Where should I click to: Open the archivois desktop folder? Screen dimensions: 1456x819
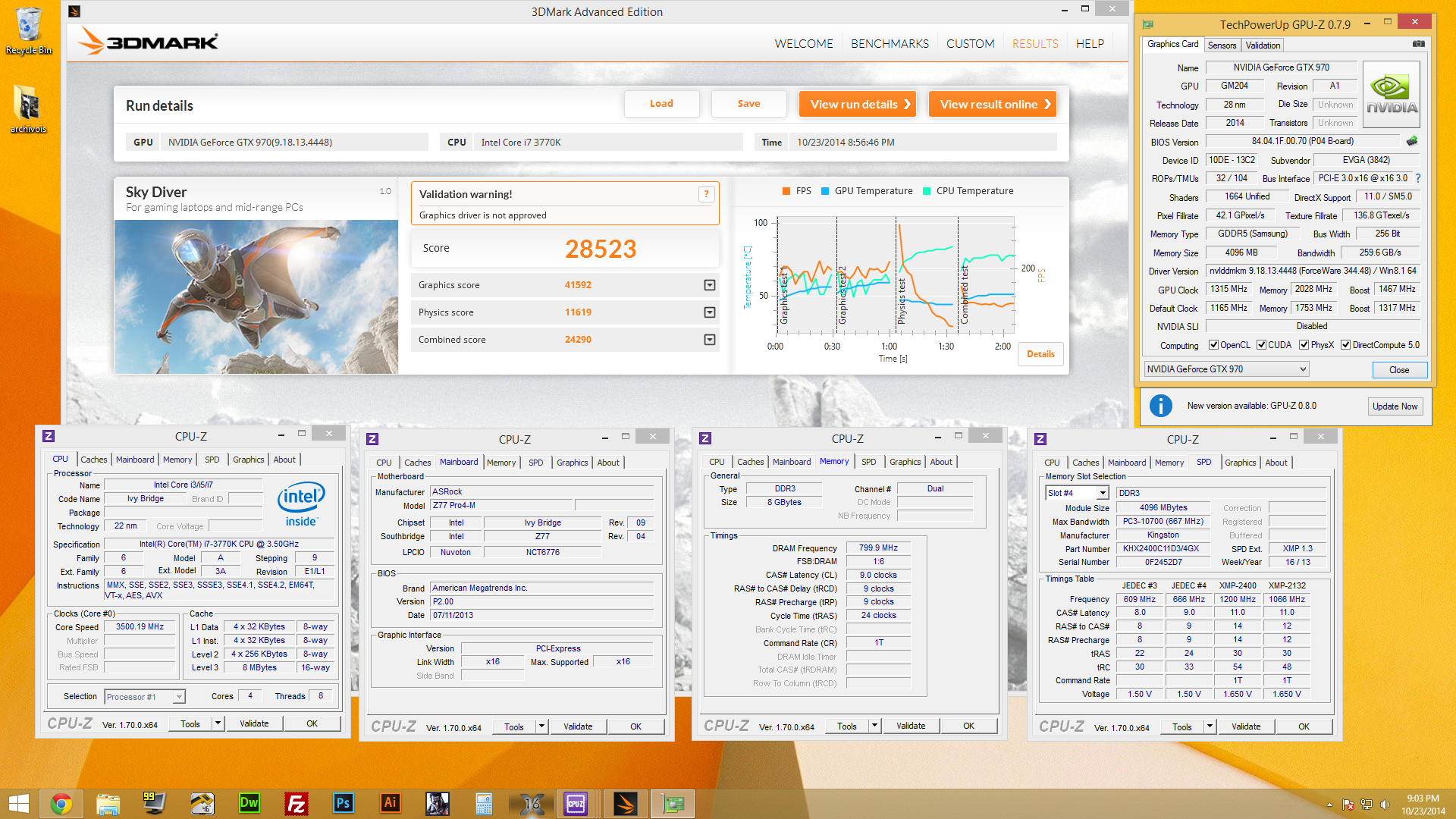(x=29, y=110)
